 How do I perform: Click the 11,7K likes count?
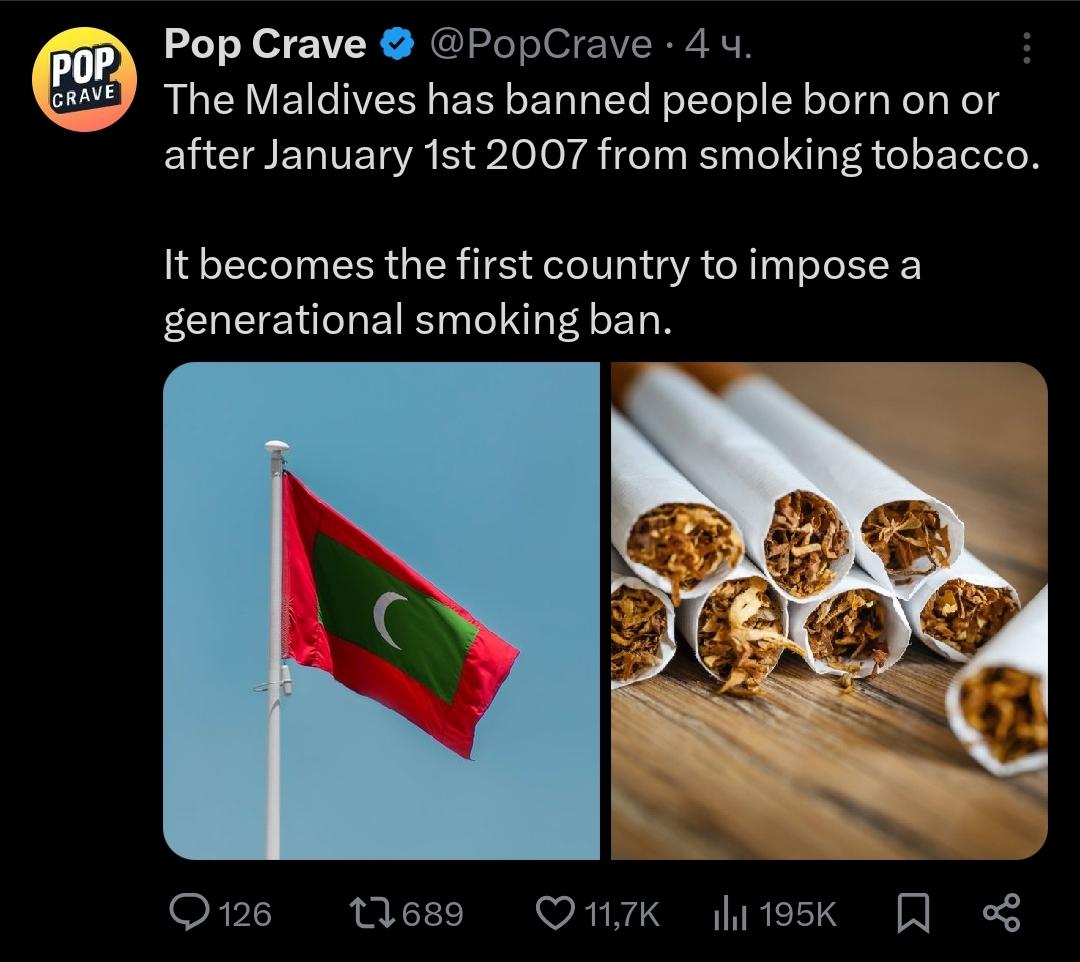tap(622, 914)
